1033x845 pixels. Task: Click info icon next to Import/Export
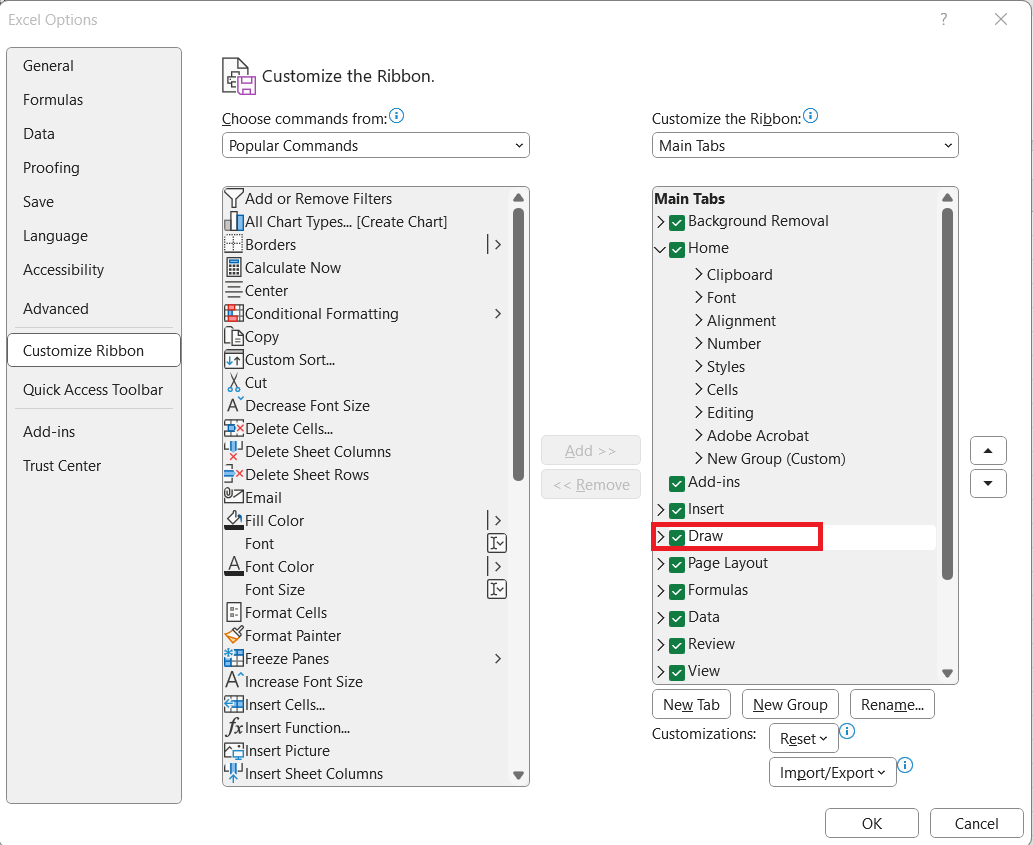(906, 765)
